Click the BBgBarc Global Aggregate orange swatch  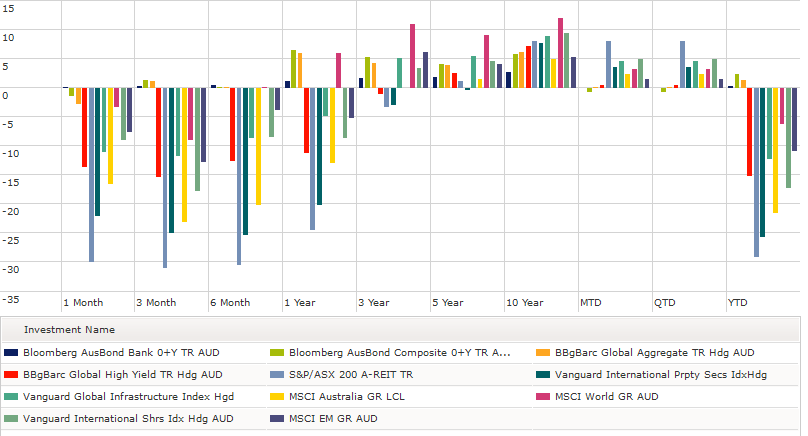pos(543,353)
